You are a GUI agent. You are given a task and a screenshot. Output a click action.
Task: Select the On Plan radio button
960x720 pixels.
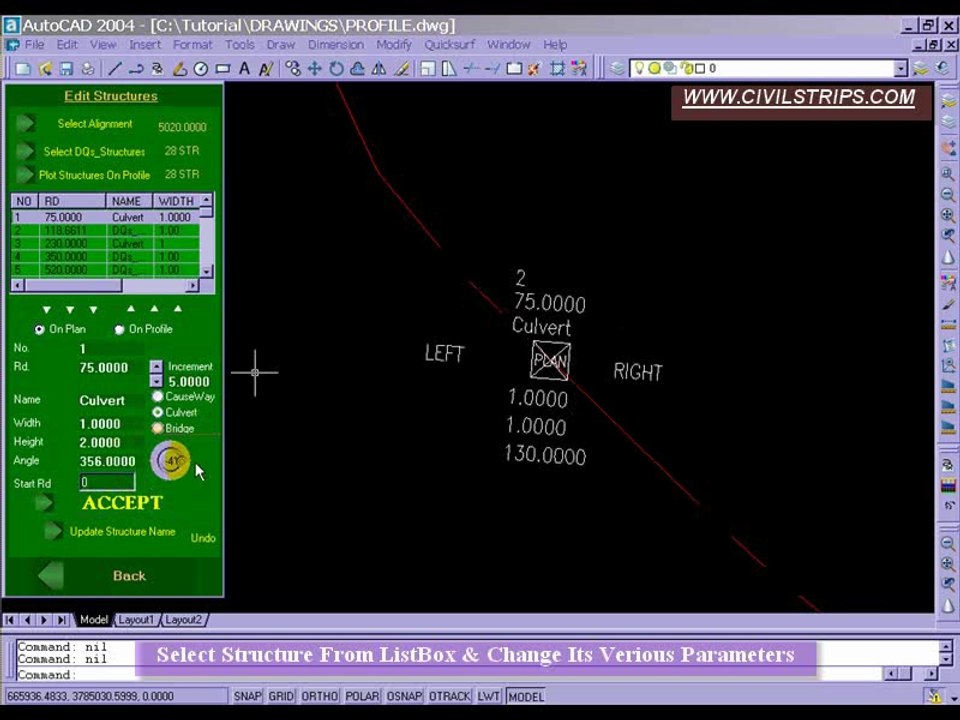point(39,329)
